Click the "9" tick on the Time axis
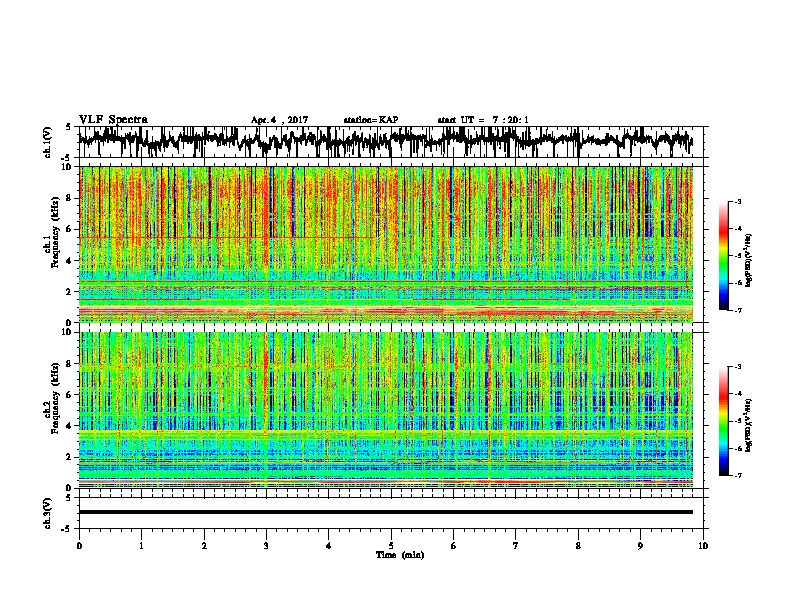 point(640,546)
